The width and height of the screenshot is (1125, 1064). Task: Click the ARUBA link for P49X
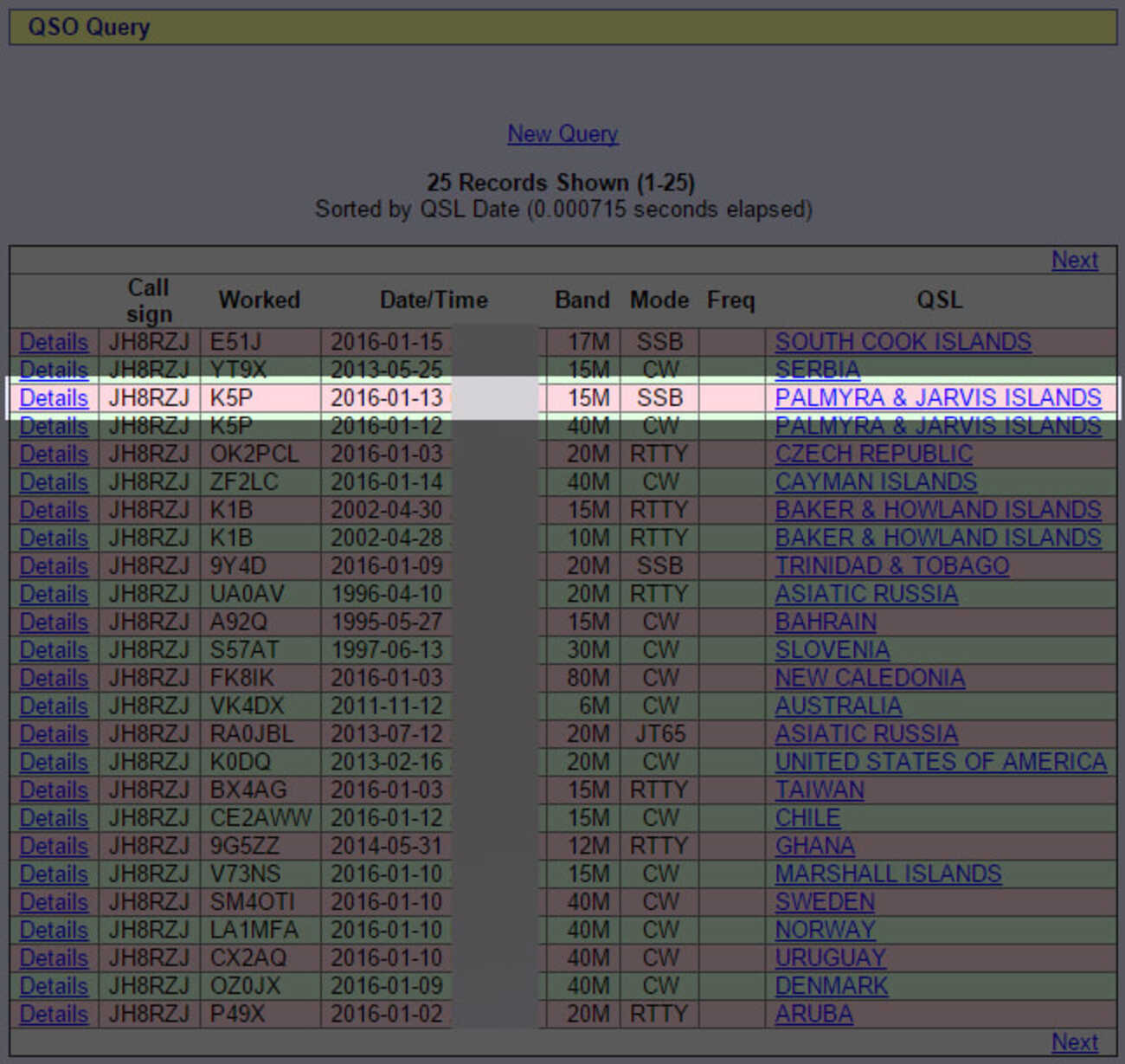[813, 1014]
